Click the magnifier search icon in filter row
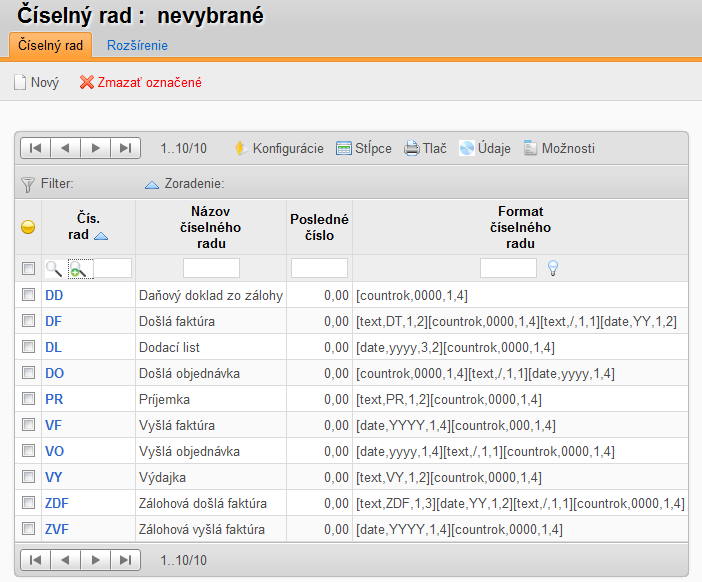702x582 pixels. click(x=54, y=269)
